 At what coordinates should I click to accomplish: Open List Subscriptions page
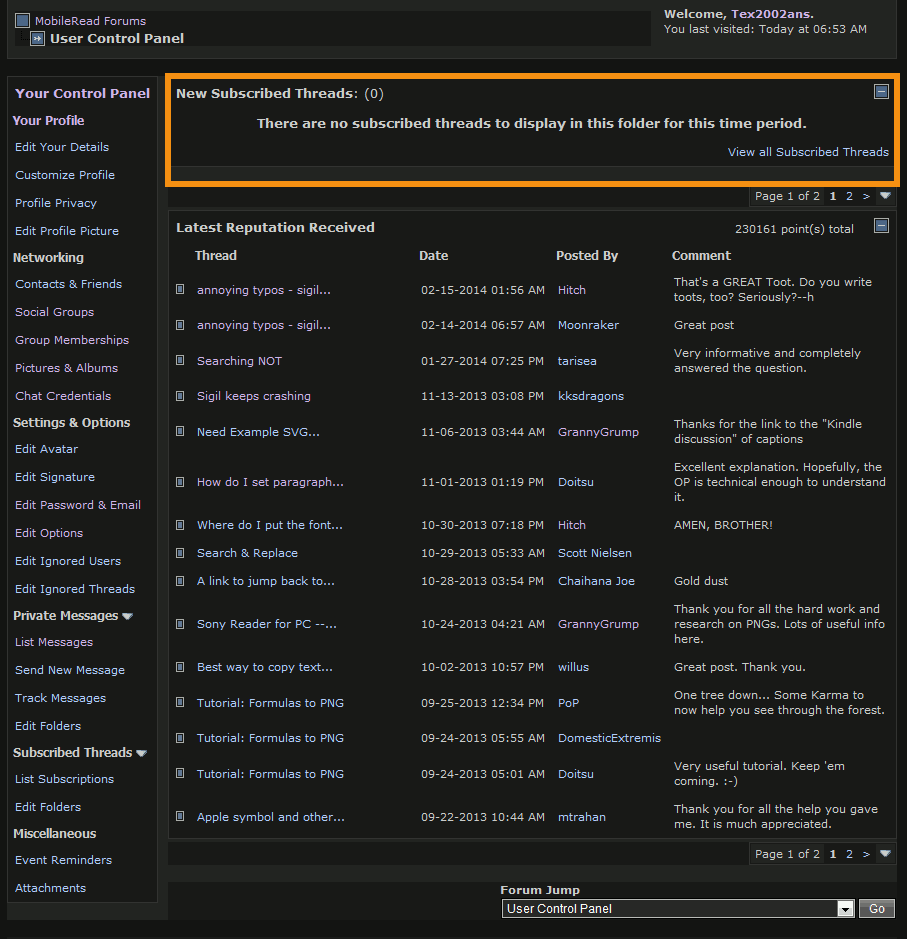64,779
